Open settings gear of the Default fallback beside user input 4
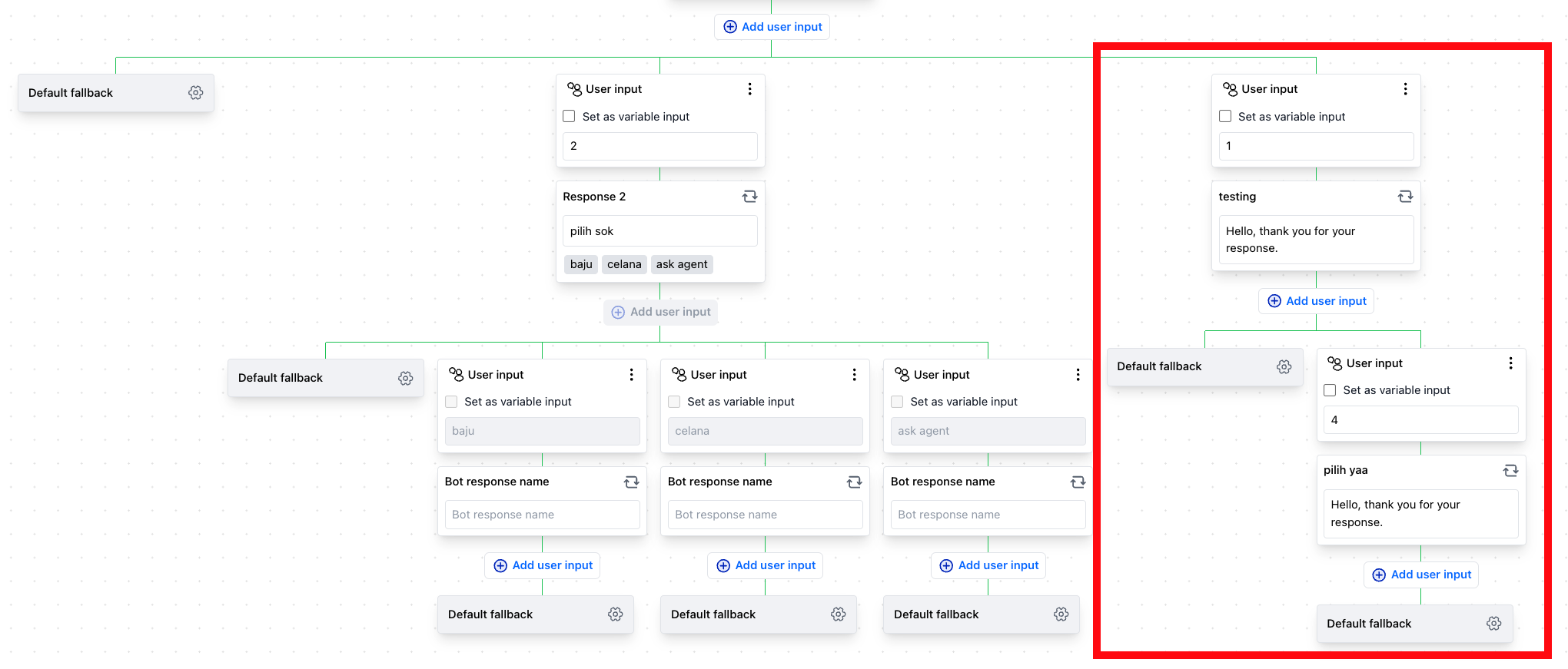Image resolution: width=1568 pixels, height=669 pixels. point(1284,366)
